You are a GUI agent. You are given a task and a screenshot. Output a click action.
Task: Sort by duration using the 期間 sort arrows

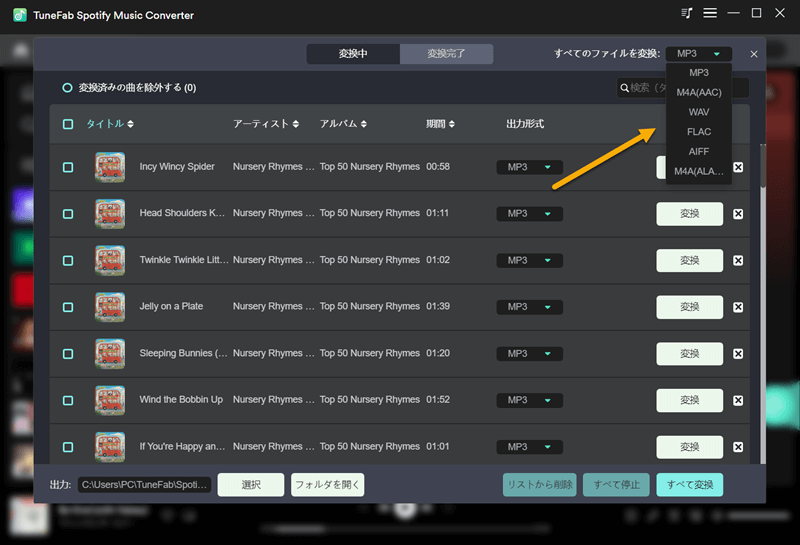pos(452,124)
